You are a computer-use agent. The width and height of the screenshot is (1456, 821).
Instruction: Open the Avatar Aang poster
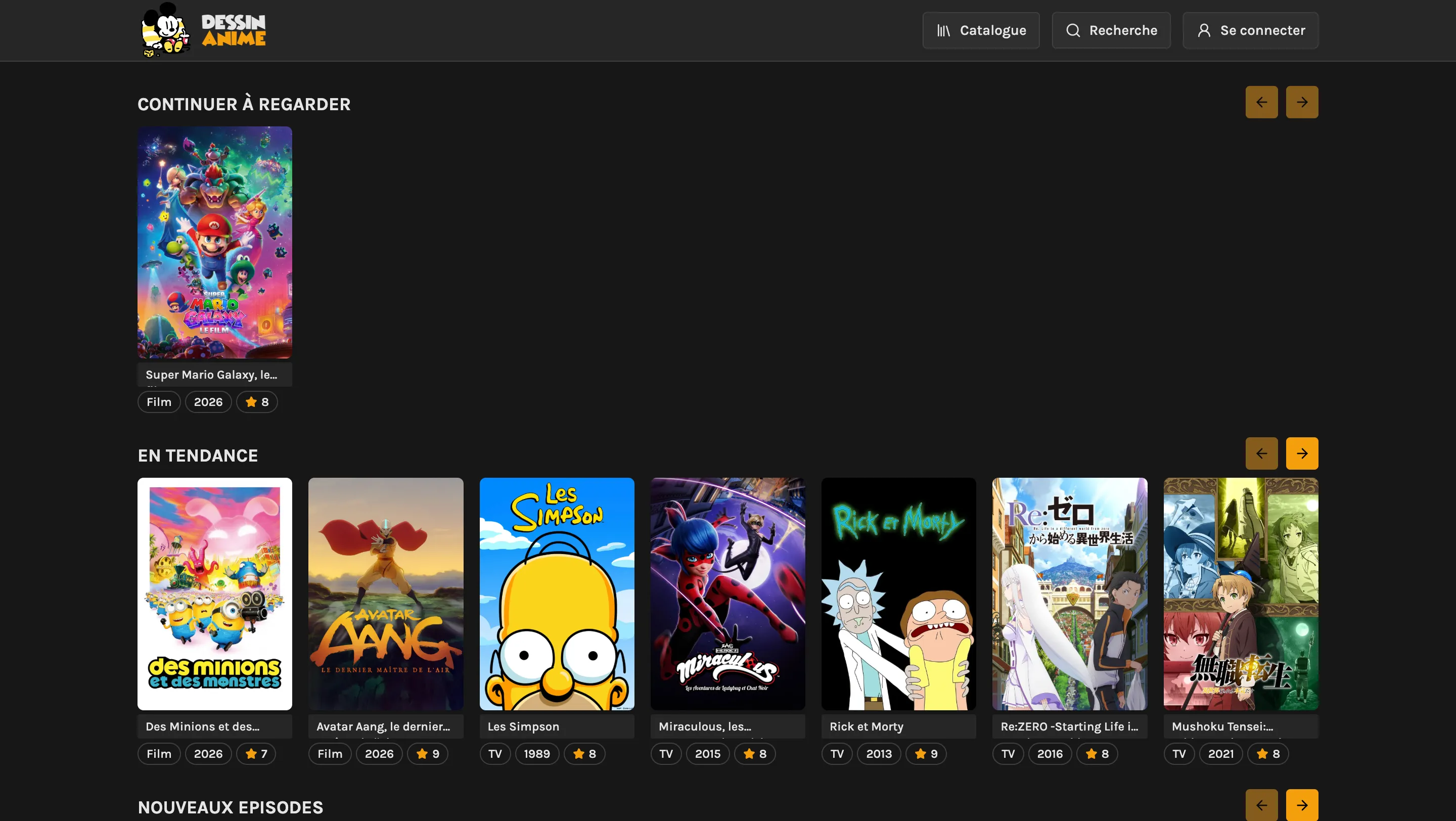(x=385, y=594)
